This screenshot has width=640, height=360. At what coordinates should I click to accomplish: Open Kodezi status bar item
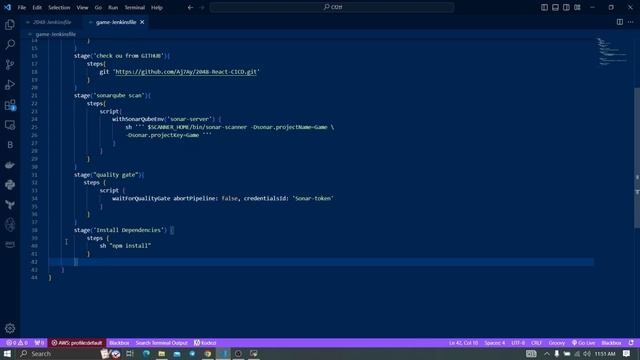[x=205, y=343]
